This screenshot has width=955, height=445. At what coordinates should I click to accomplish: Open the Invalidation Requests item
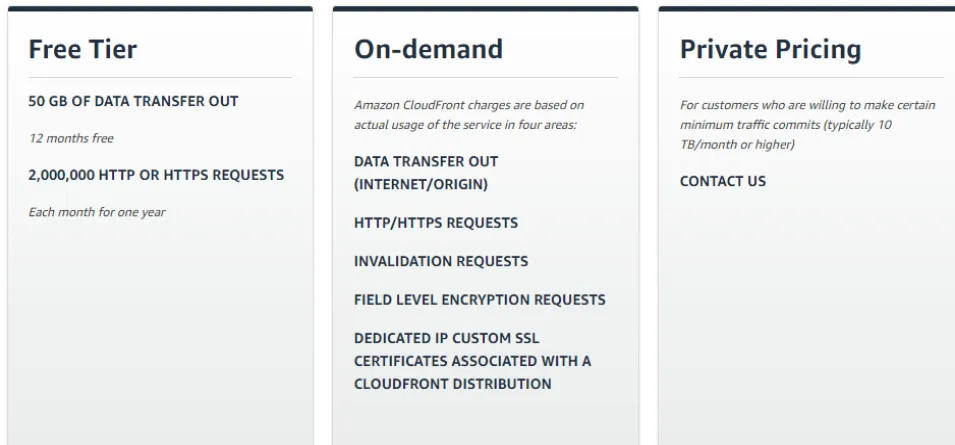pyautogui.click(x=441, y=261)
